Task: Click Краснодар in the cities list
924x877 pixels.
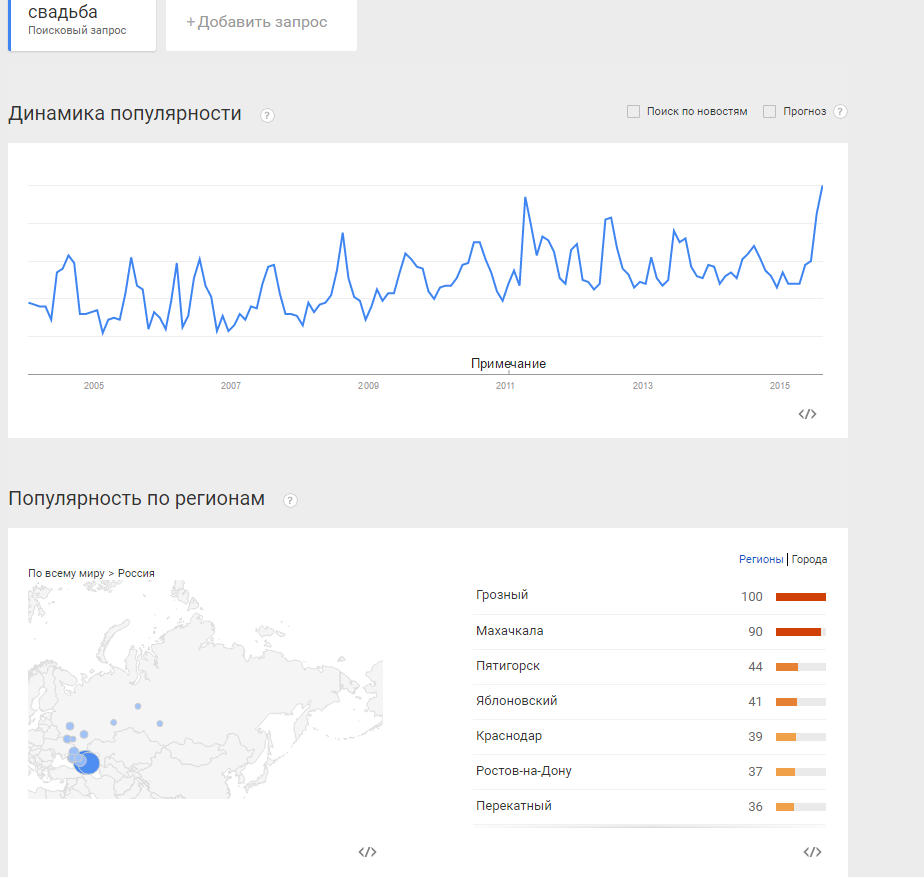Action: (x=509, y=736)
